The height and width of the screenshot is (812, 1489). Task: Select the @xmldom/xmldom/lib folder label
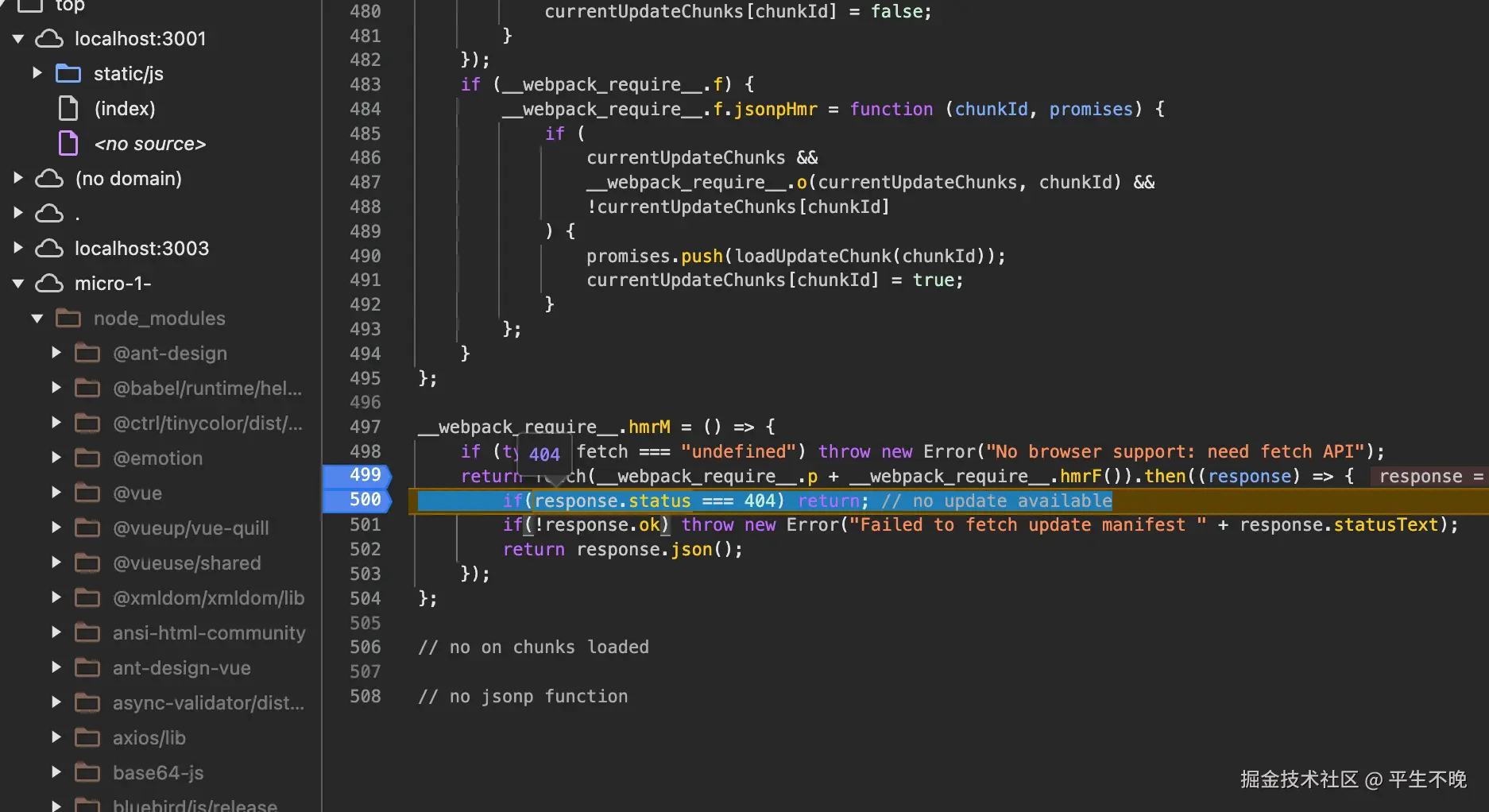[x=209, y=598]
